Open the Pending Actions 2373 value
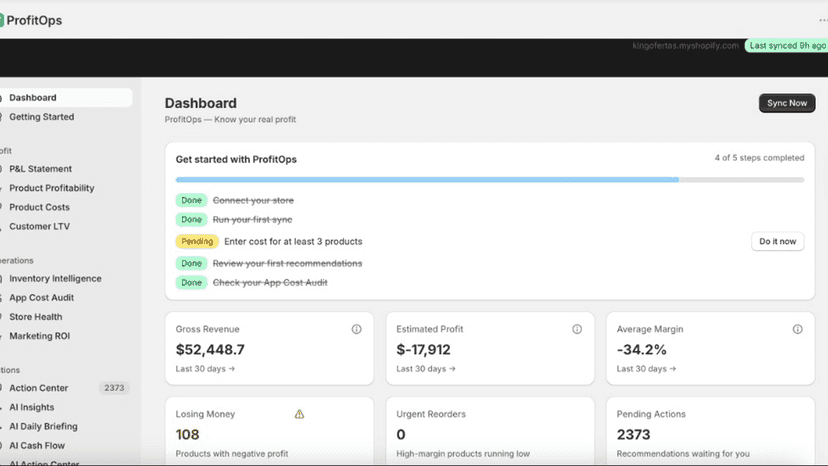The height and width of the screenshot is (466, 828). click(x=633, y=435)
